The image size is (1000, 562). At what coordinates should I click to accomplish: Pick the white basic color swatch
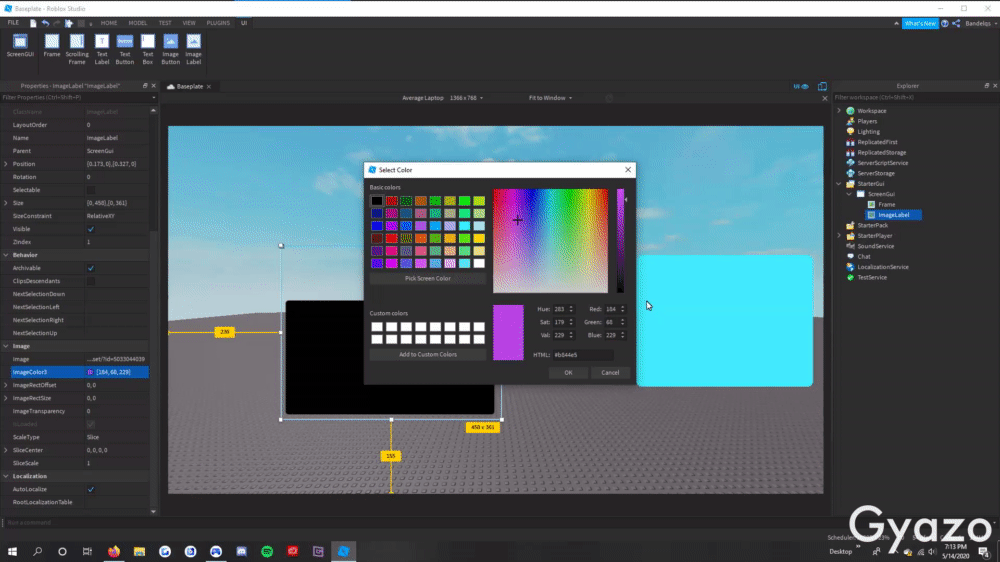coord(479,263)
